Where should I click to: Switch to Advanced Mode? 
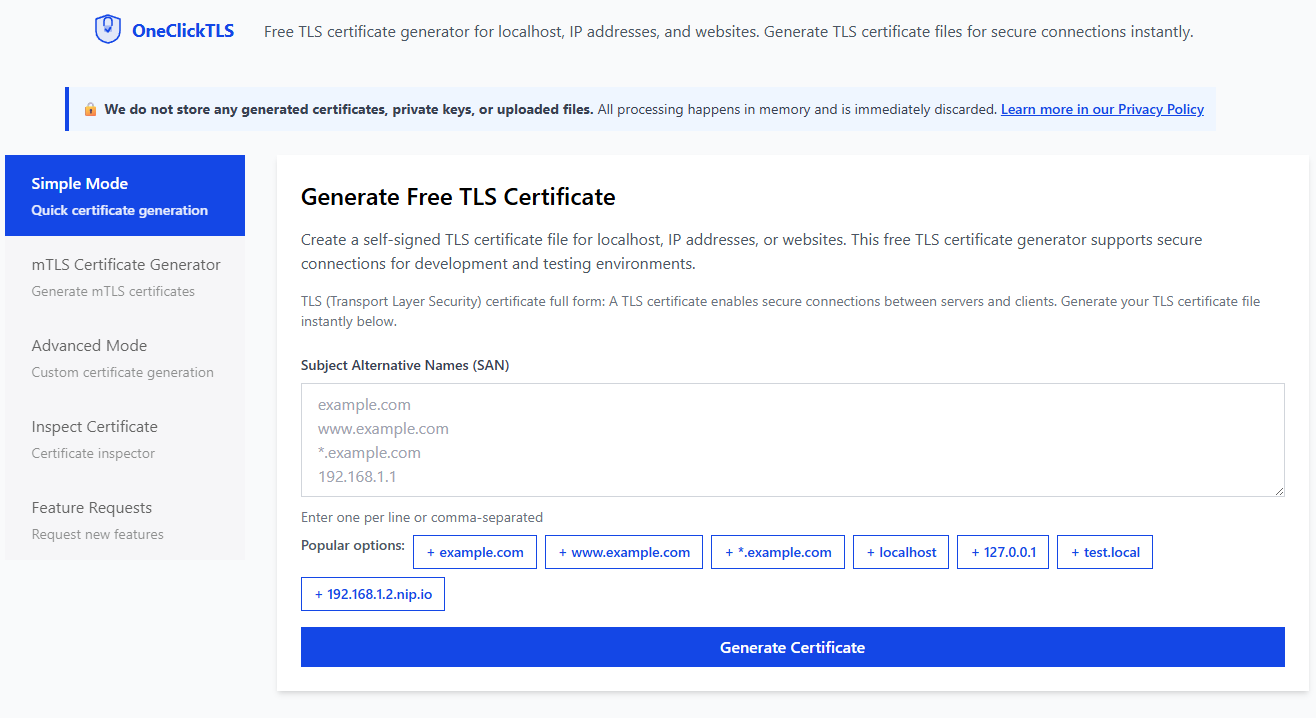click(124, 357)
